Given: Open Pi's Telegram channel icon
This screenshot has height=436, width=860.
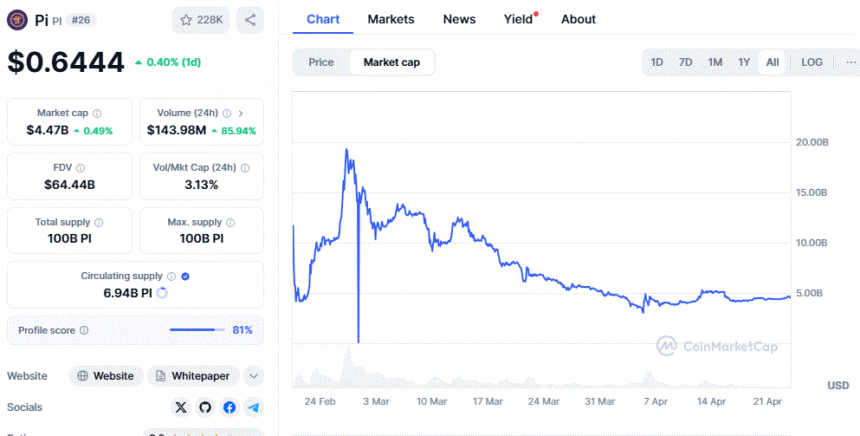Looking at the screenshot, I should tap(253, 407).
